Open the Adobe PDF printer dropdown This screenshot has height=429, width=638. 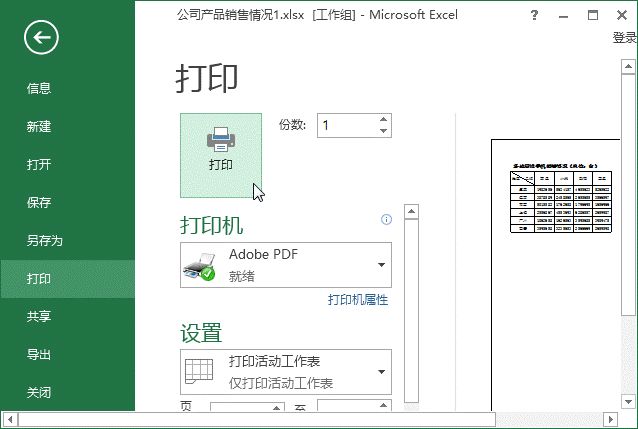tap(286, 265)
